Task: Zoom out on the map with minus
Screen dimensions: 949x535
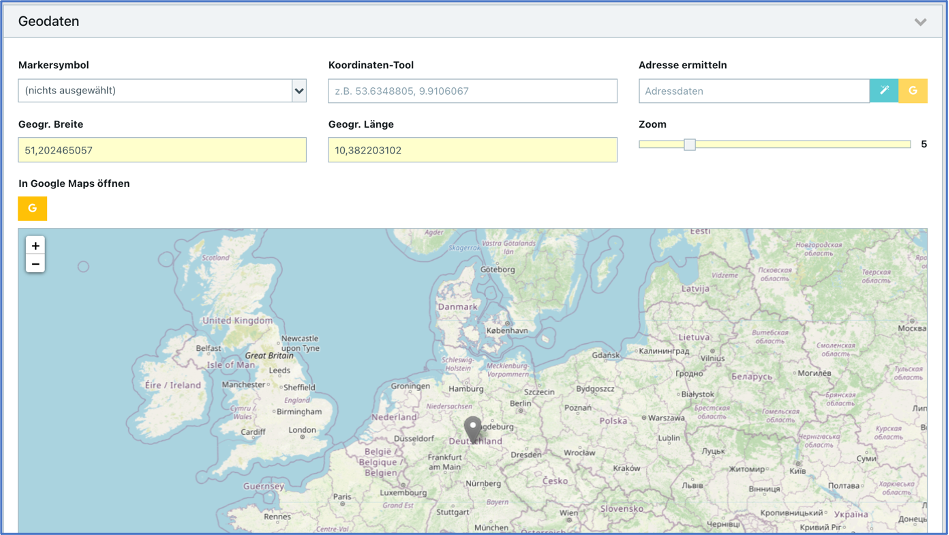Action: click(x=35, y=264)
